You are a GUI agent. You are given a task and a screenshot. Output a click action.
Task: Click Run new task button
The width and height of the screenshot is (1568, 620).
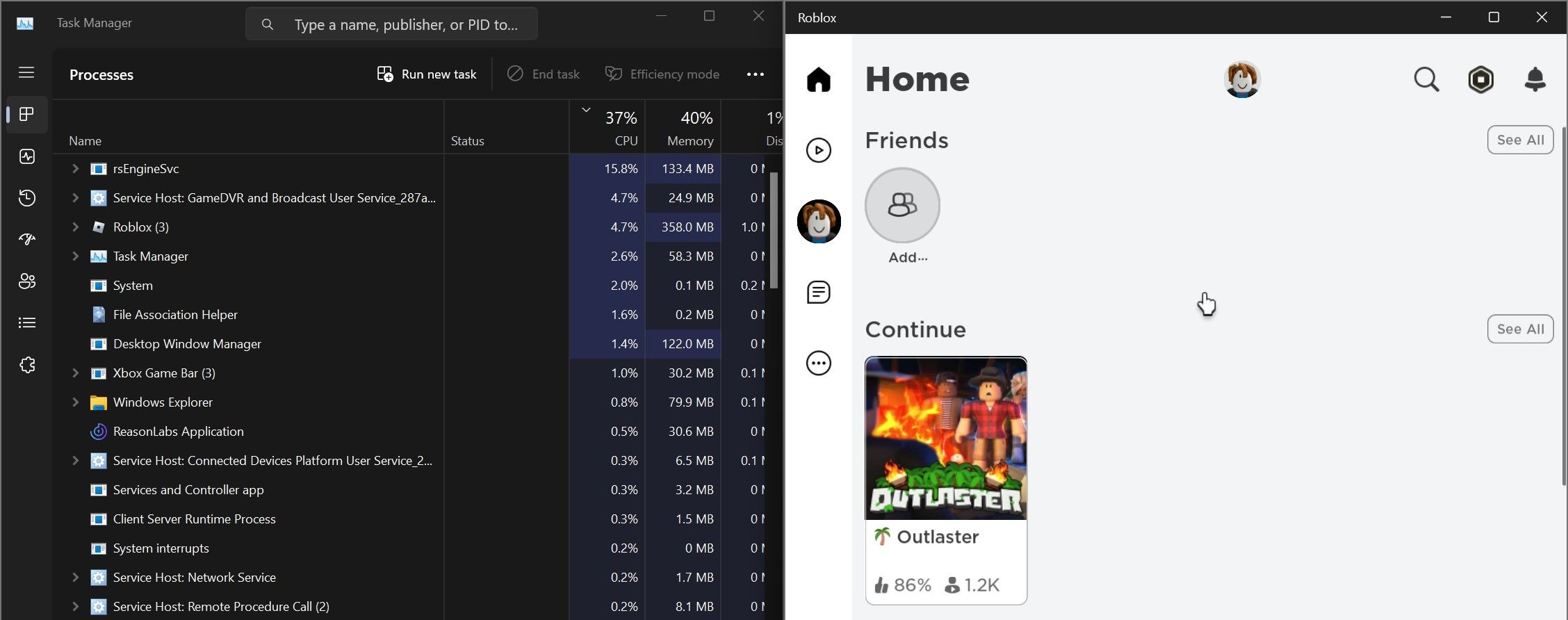[x=427, y=74]
